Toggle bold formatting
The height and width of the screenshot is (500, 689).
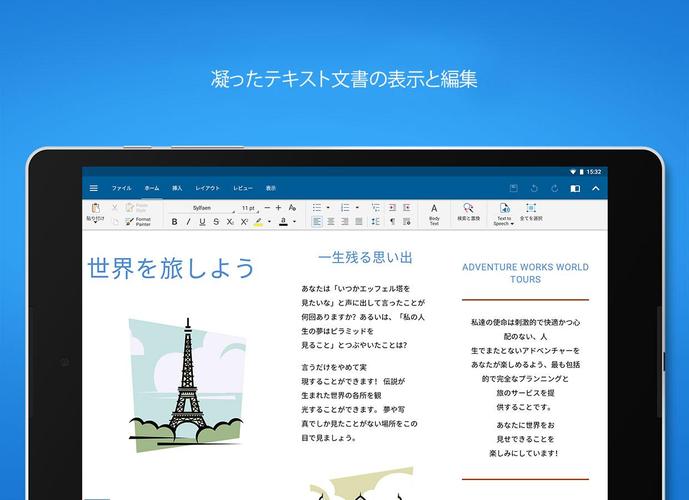click(174, 222)
